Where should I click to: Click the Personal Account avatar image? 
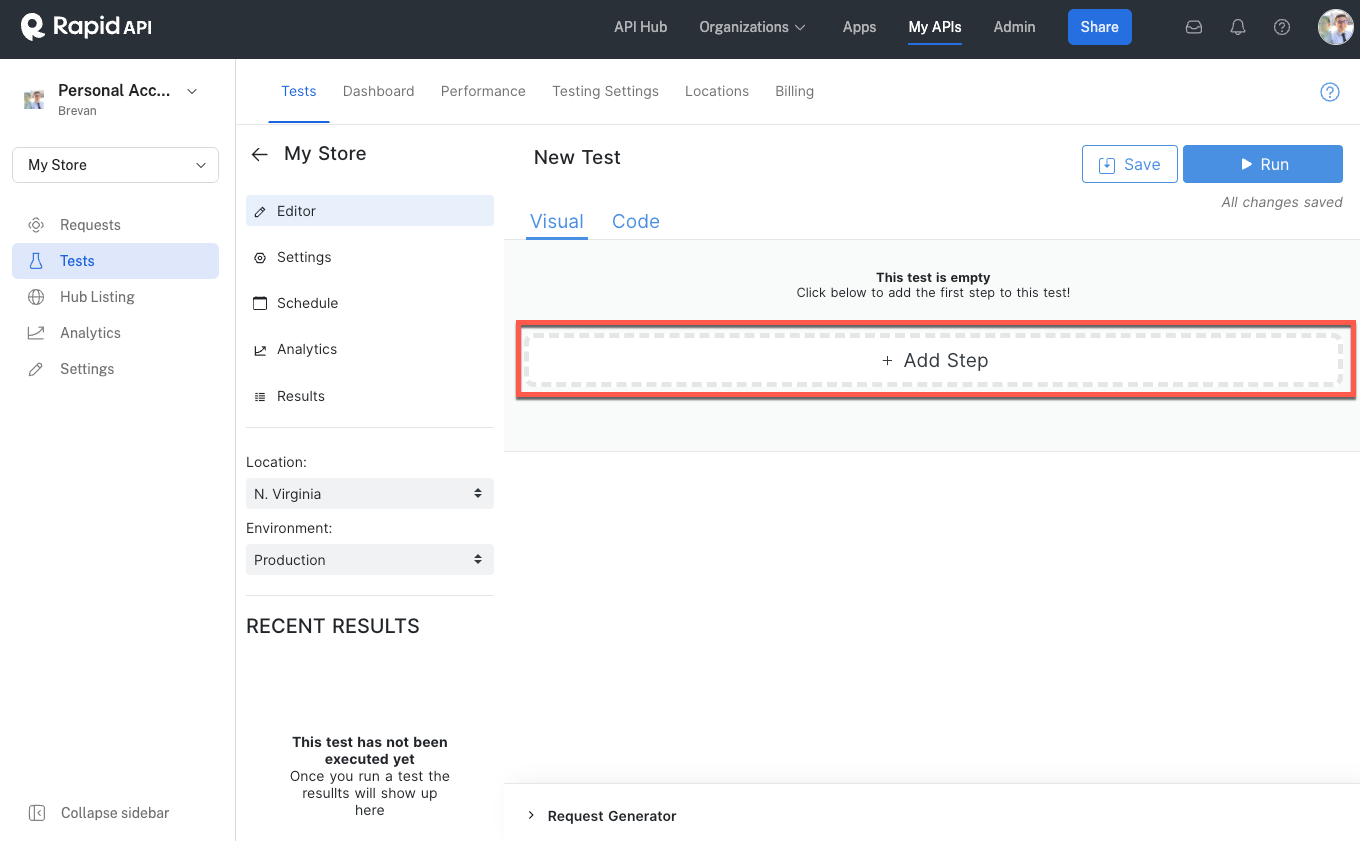coord(34,99)
